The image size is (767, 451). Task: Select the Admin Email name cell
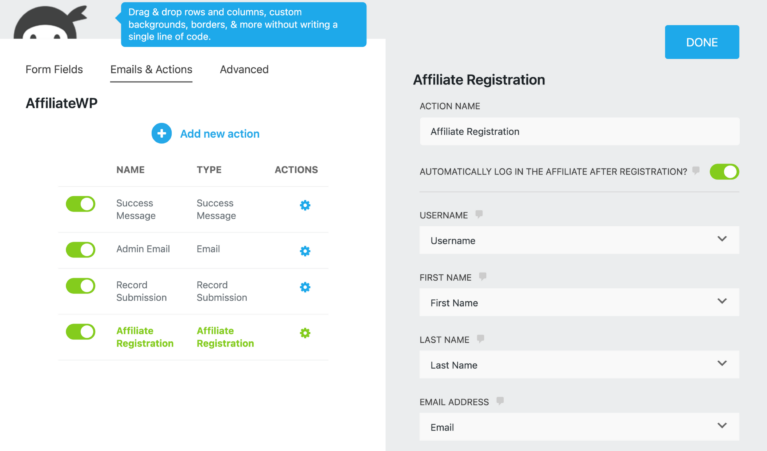coord(143,249)
